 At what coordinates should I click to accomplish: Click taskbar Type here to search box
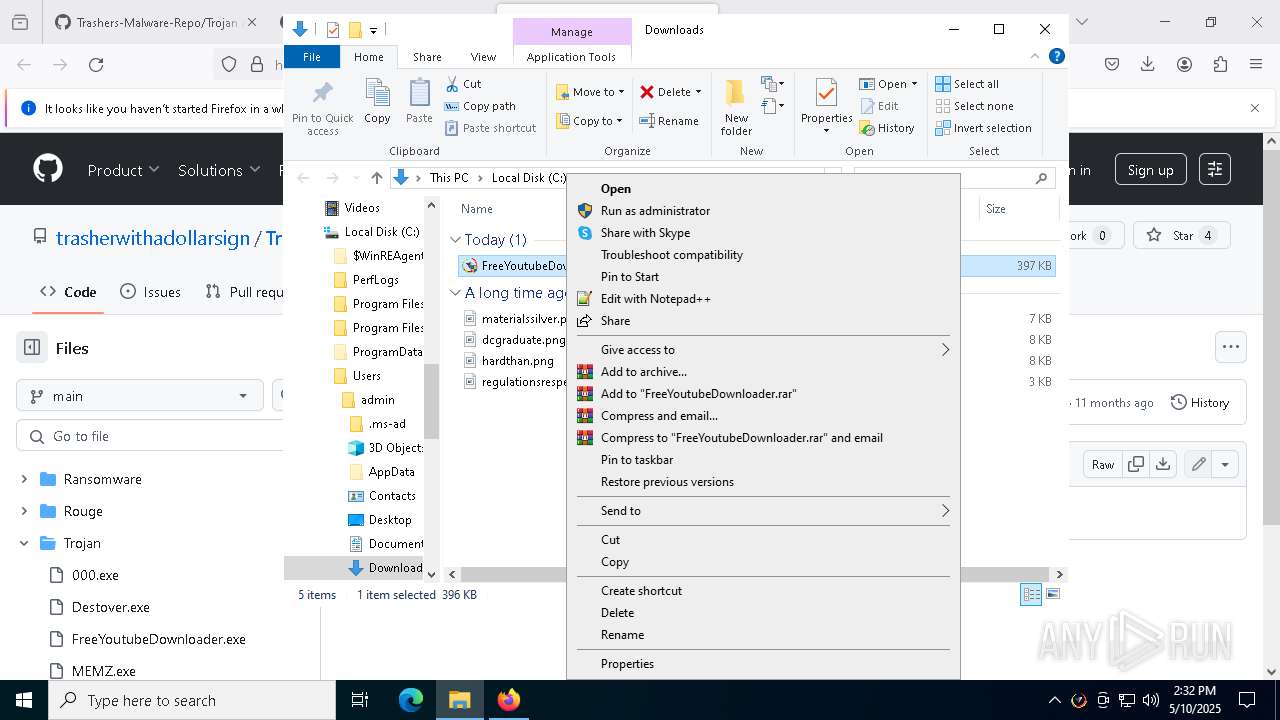point(192,700)
